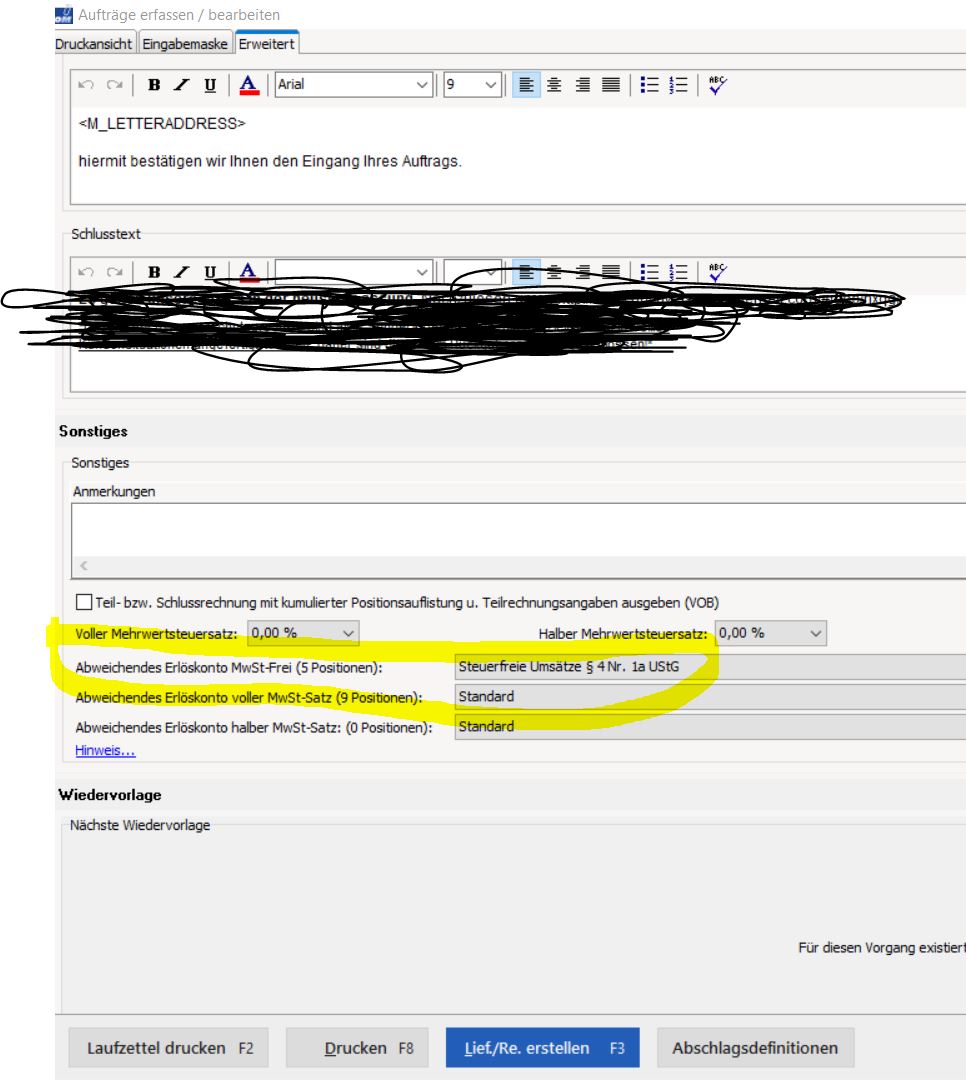Screen dimensions: 966x1080
Task: Redo in the Schlusstext editor toolbar
Action: click(x=114, y=272)
